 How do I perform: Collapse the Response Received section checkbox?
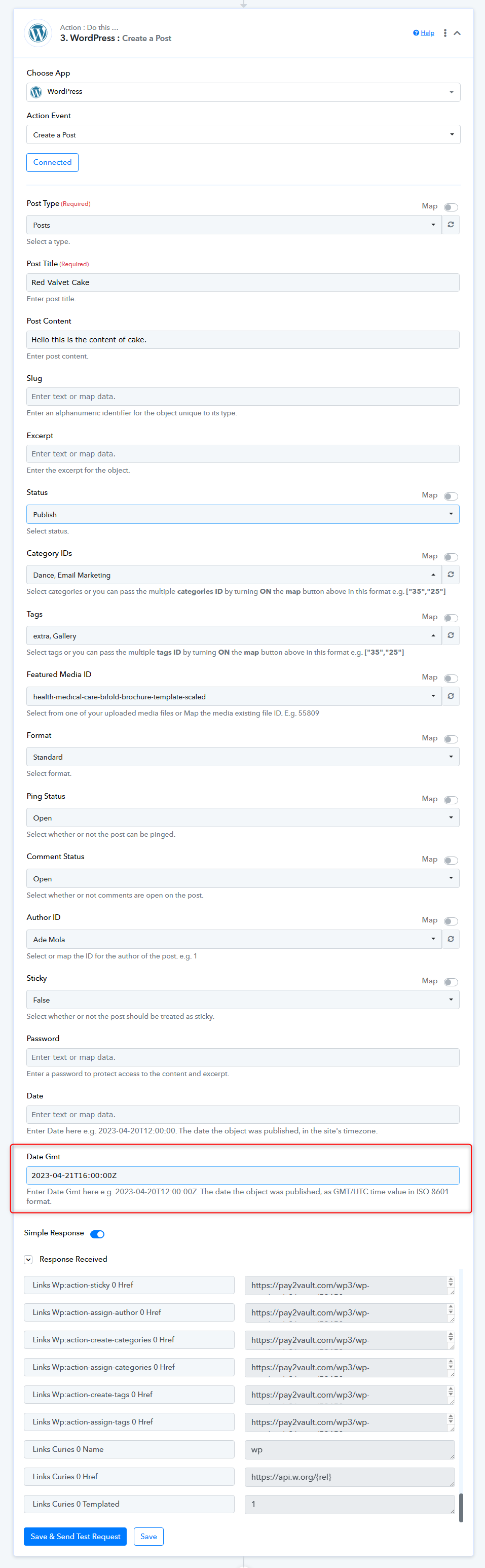pos(28,1259)
